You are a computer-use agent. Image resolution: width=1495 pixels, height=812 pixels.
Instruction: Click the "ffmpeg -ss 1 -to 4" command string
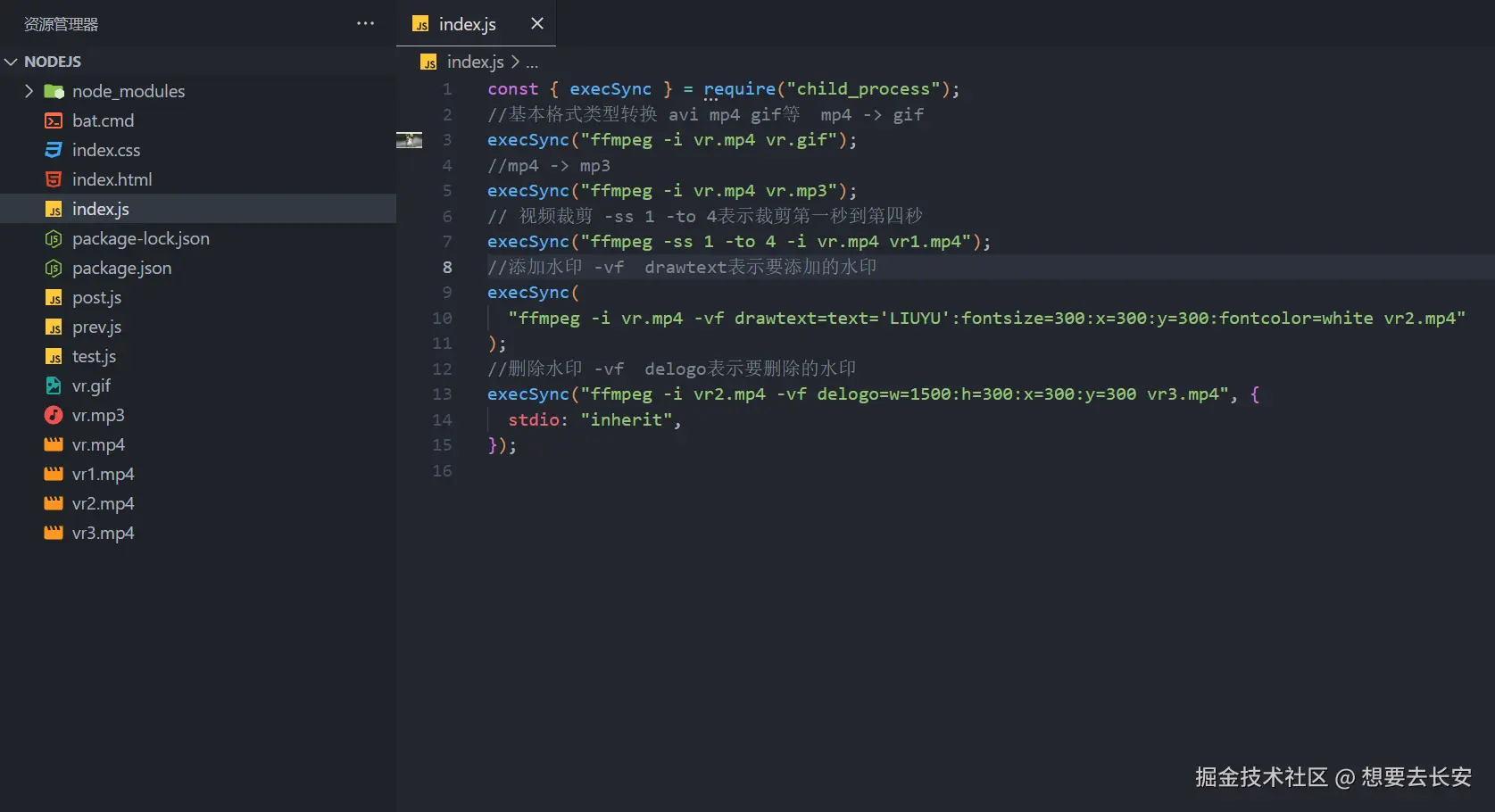pos(776,242)
